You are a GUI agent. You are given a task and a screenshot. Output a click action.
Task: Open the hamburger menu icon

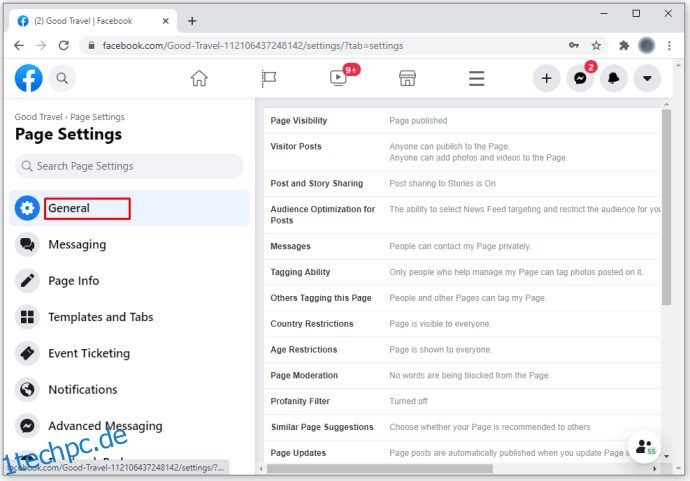(x=477, y=78)
